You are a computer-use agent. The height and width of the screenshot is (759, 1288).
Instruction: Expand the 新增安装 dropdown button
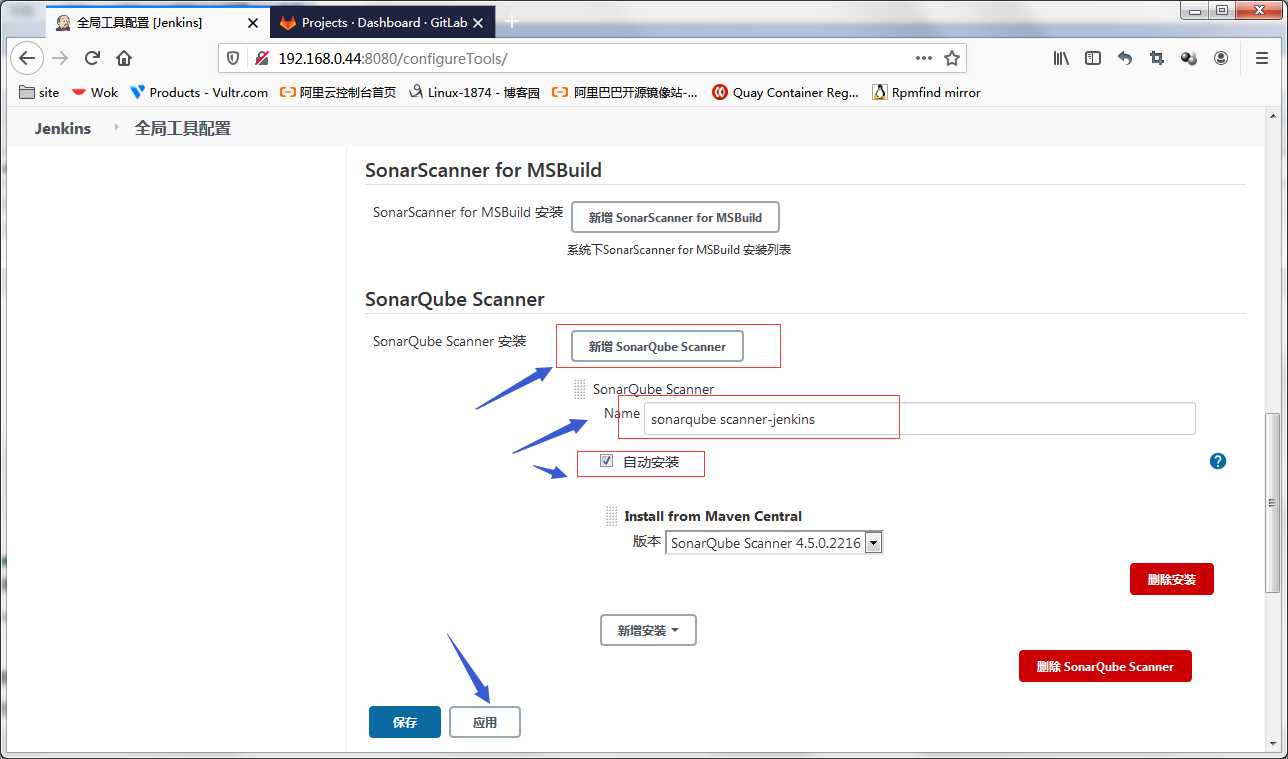tap(648, 630)
